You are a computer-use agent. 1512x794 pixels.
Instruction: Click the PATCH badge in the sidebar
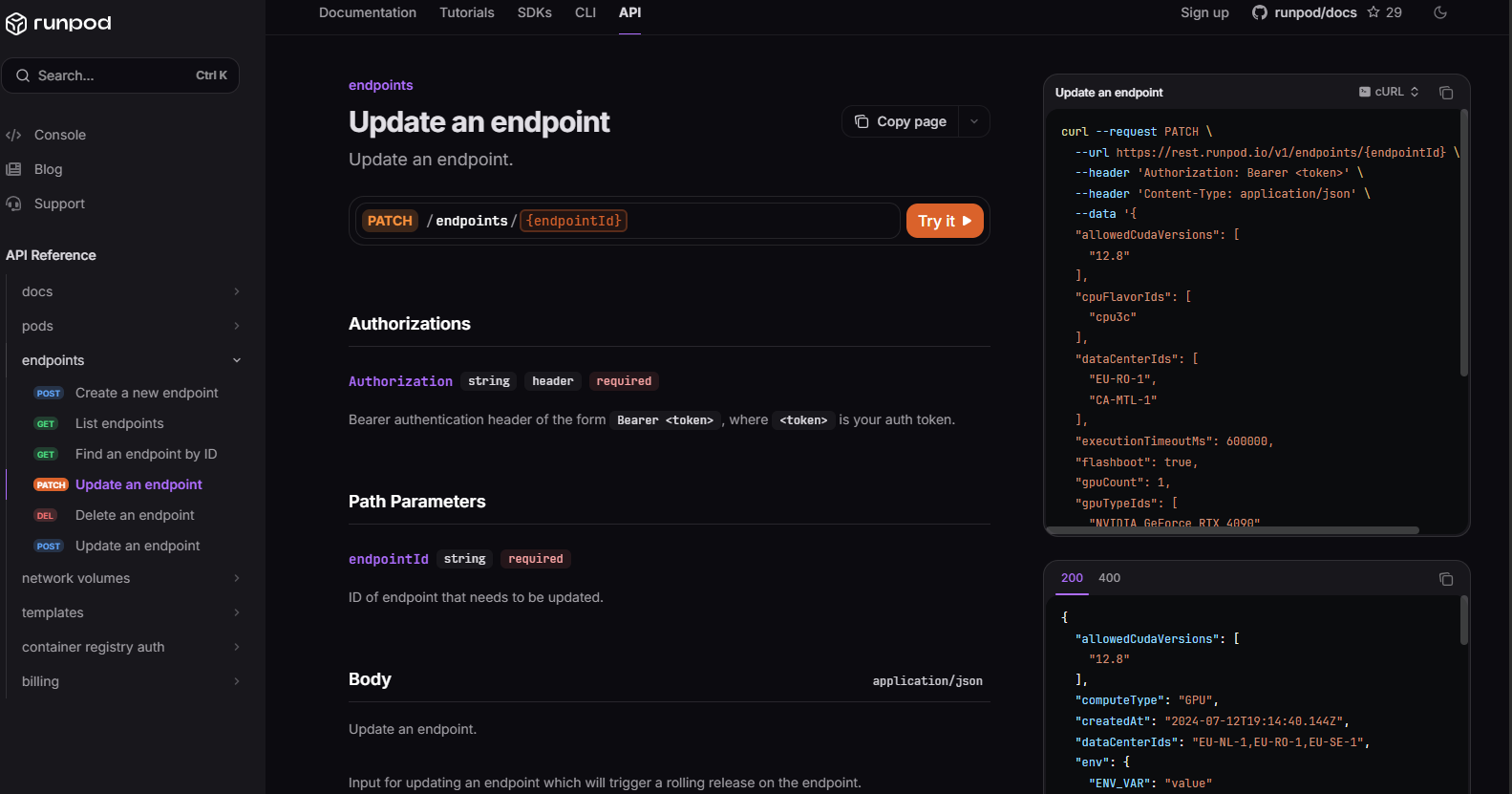[51, 484]
